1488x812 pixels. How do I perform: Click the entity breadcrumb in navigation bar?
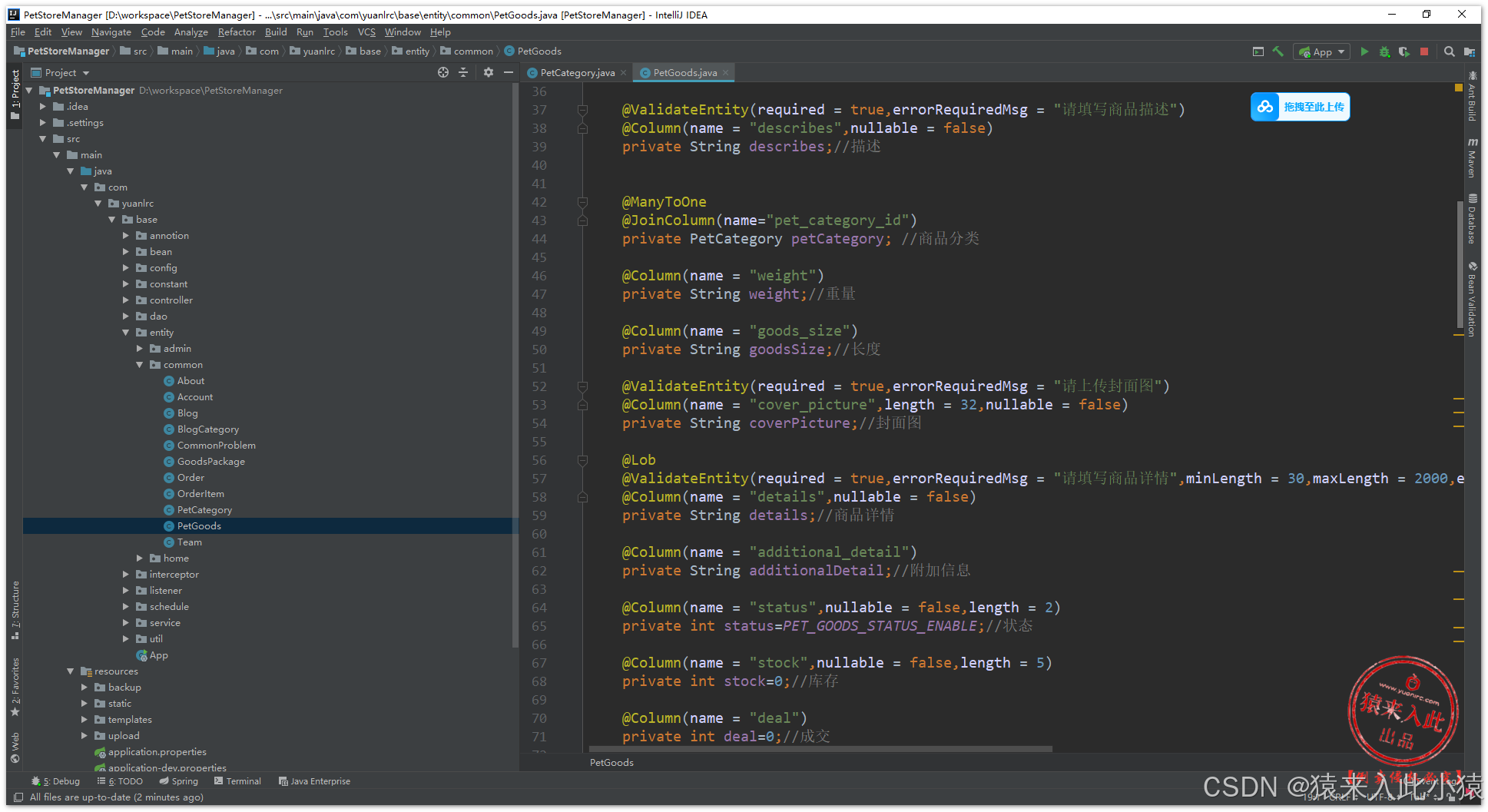tap(410, 51)
